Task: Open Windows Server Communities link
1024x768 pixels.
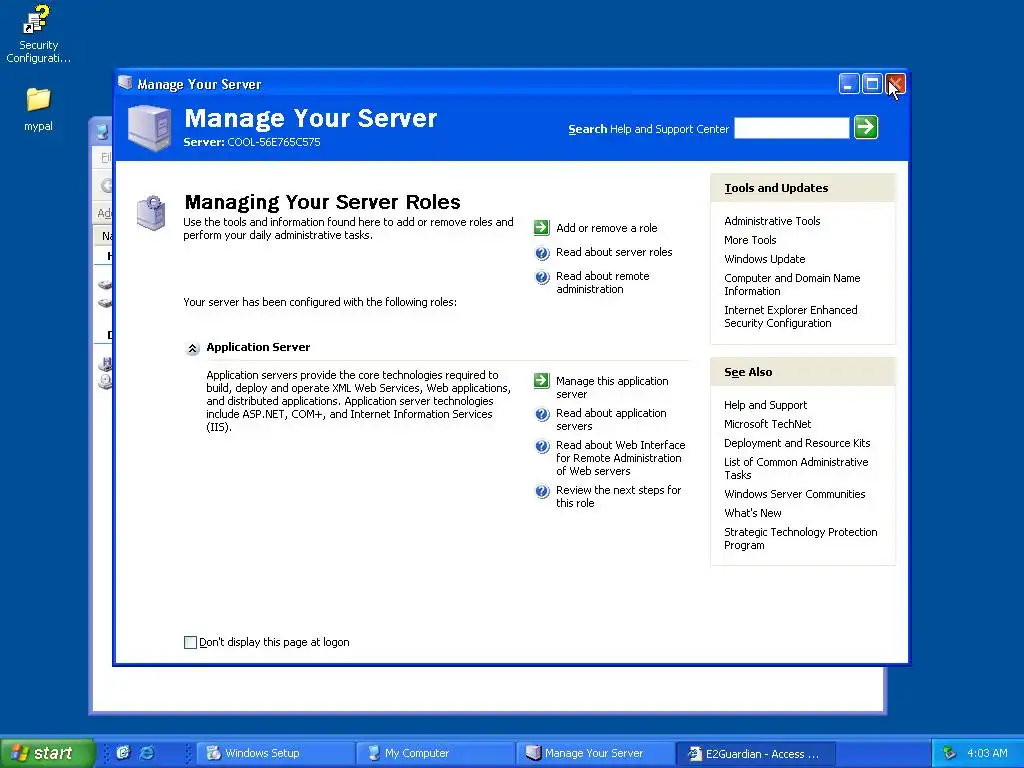Action: coord(794,494)
